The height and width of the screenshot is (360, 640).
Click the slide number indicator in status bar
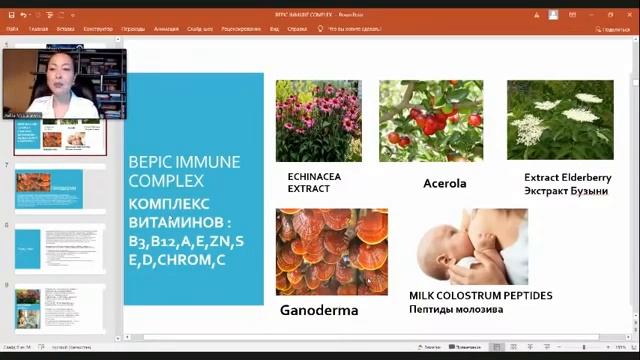point(17,347)
